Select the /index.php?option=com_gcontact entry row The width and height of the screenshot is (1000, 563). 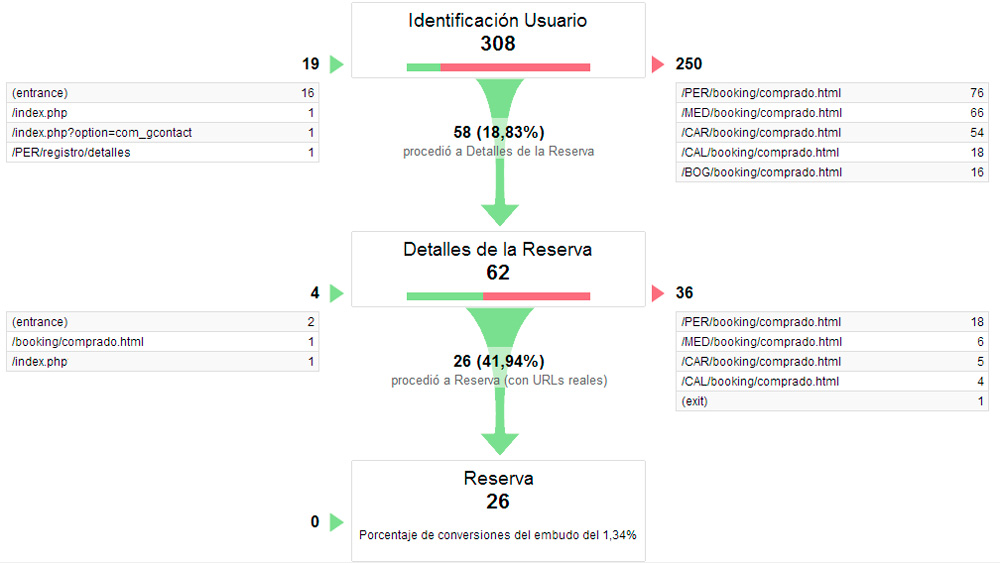click(x=162, y=133)
